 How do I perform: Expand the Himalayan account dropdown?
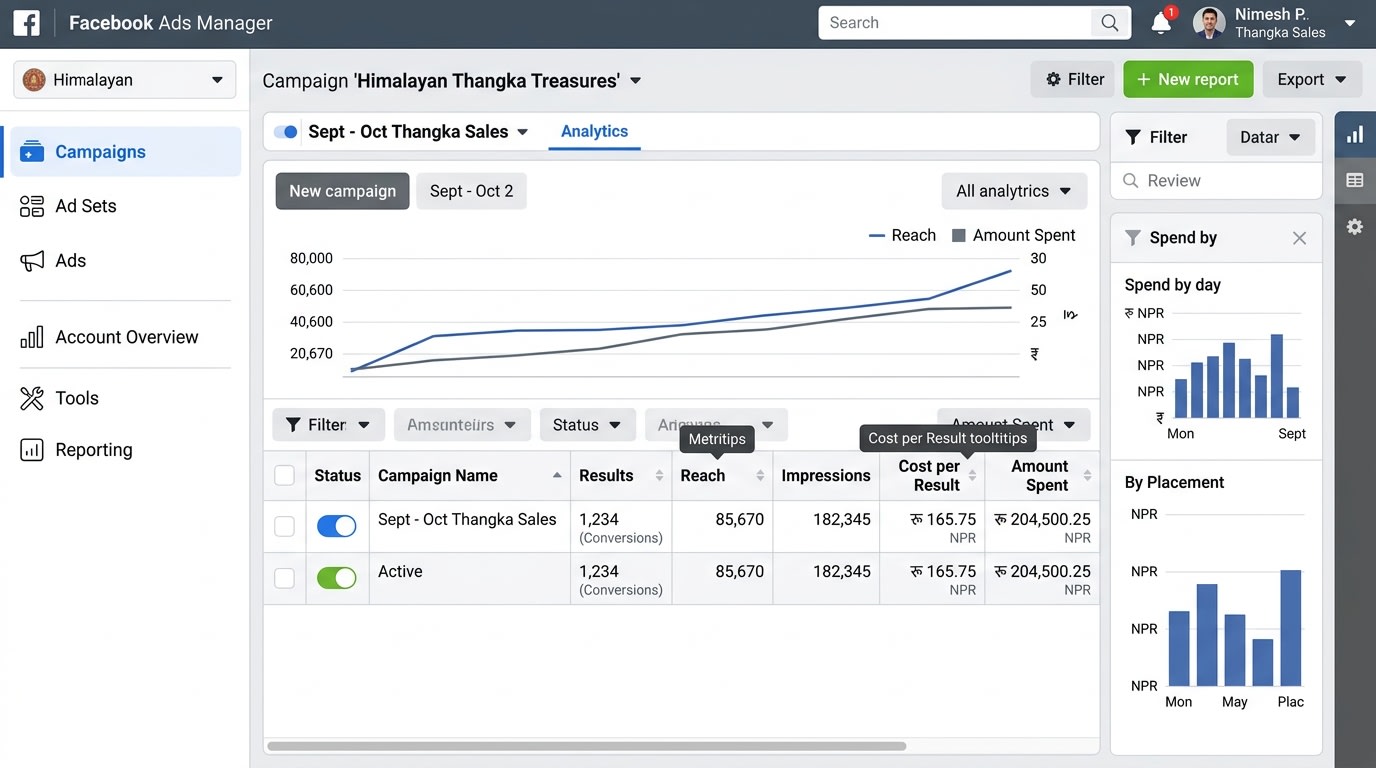pos(125,80)
